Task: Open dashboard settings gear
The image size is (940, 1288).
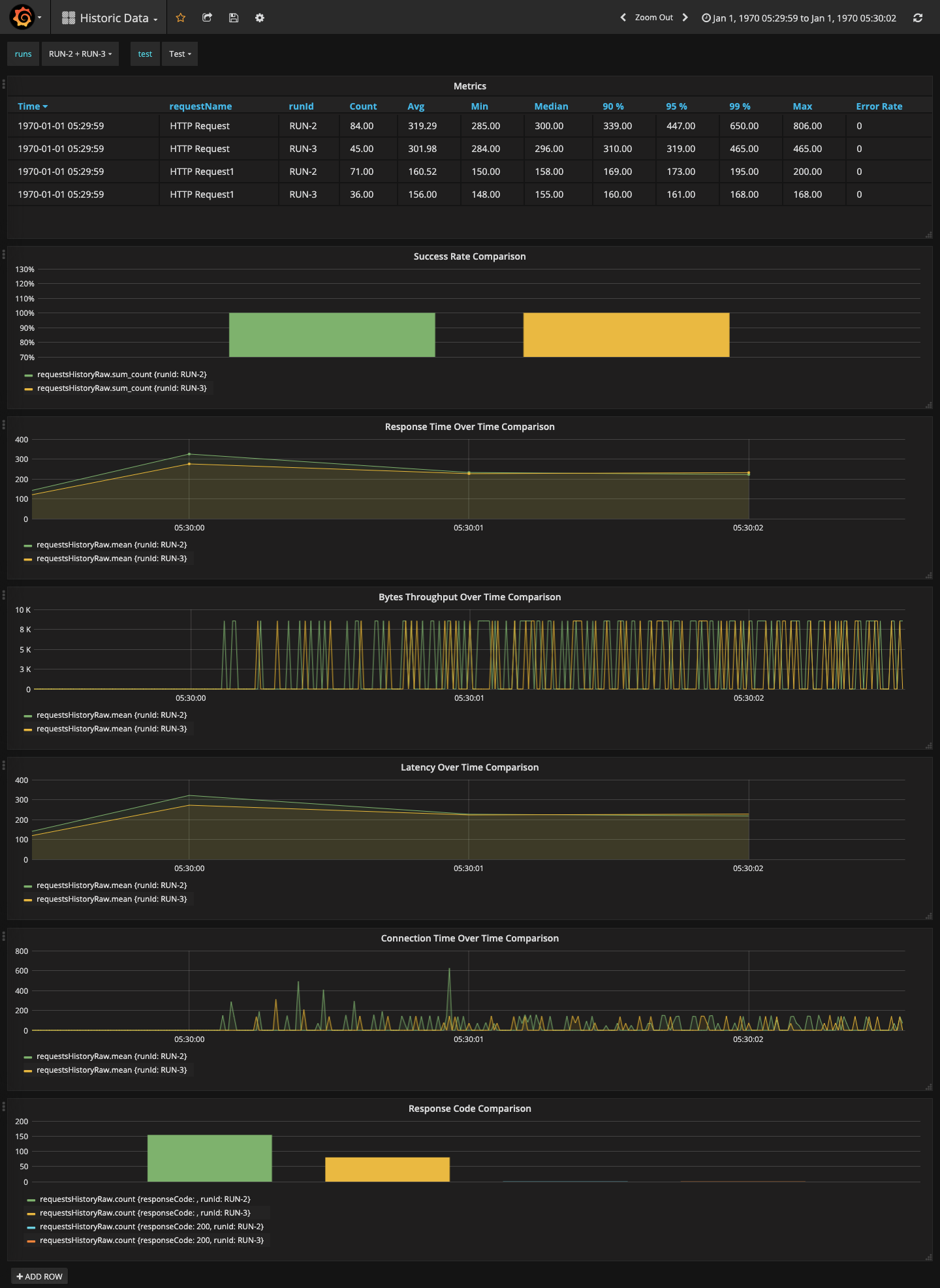Action: [x=260, y=18]
